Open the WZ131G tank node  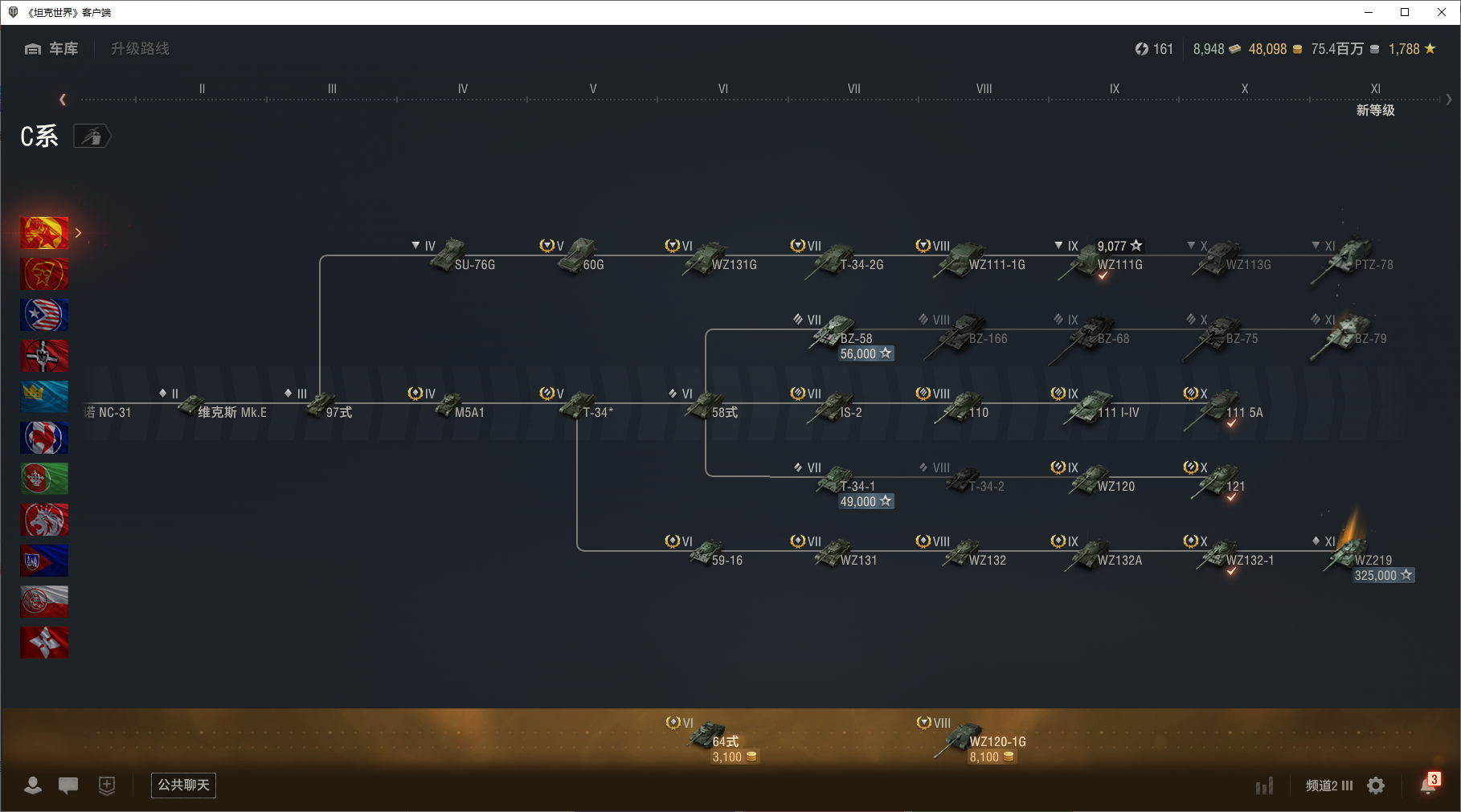pyautogui.click(x=710, y=257)
